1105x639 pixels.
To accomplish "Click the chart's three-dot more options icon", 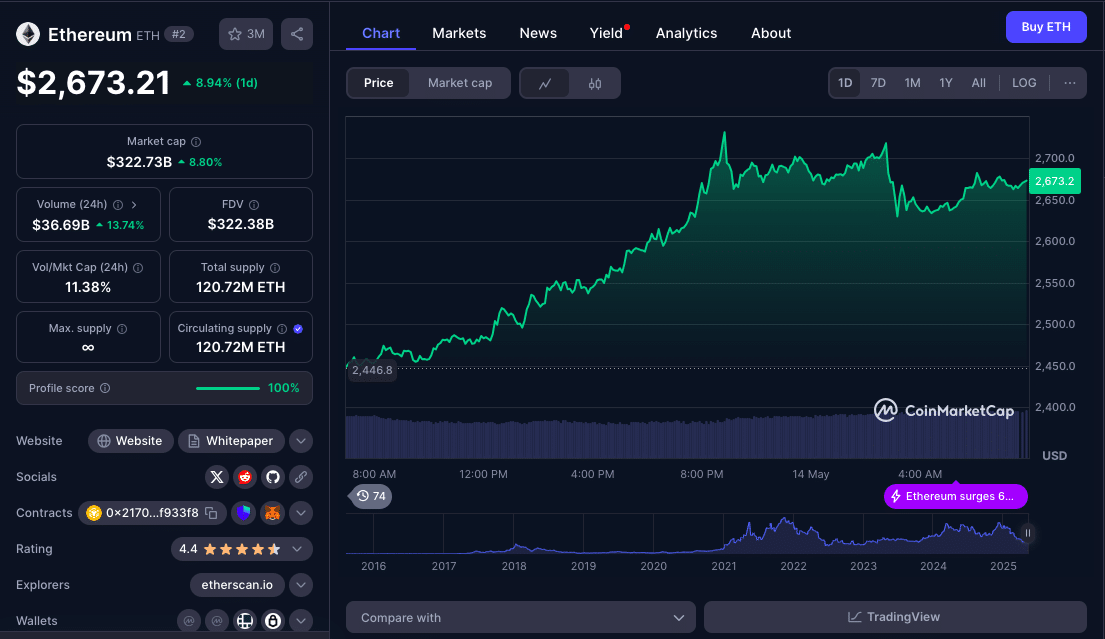I will click(x=1069, y=83).
